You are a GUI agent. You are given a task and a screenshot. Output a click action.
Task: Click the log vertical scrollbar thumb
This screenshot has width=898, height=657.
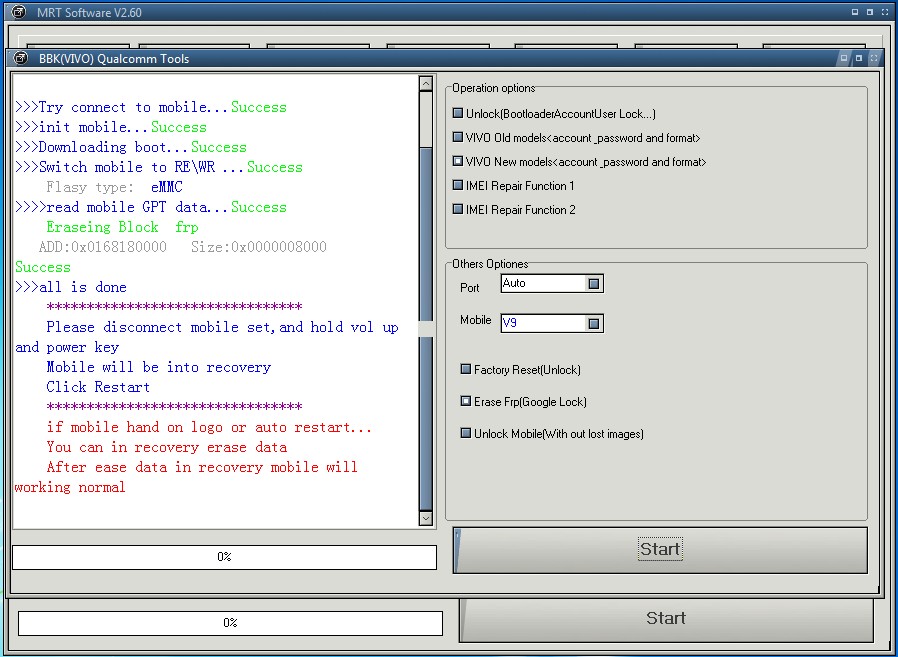pos(426,328)
